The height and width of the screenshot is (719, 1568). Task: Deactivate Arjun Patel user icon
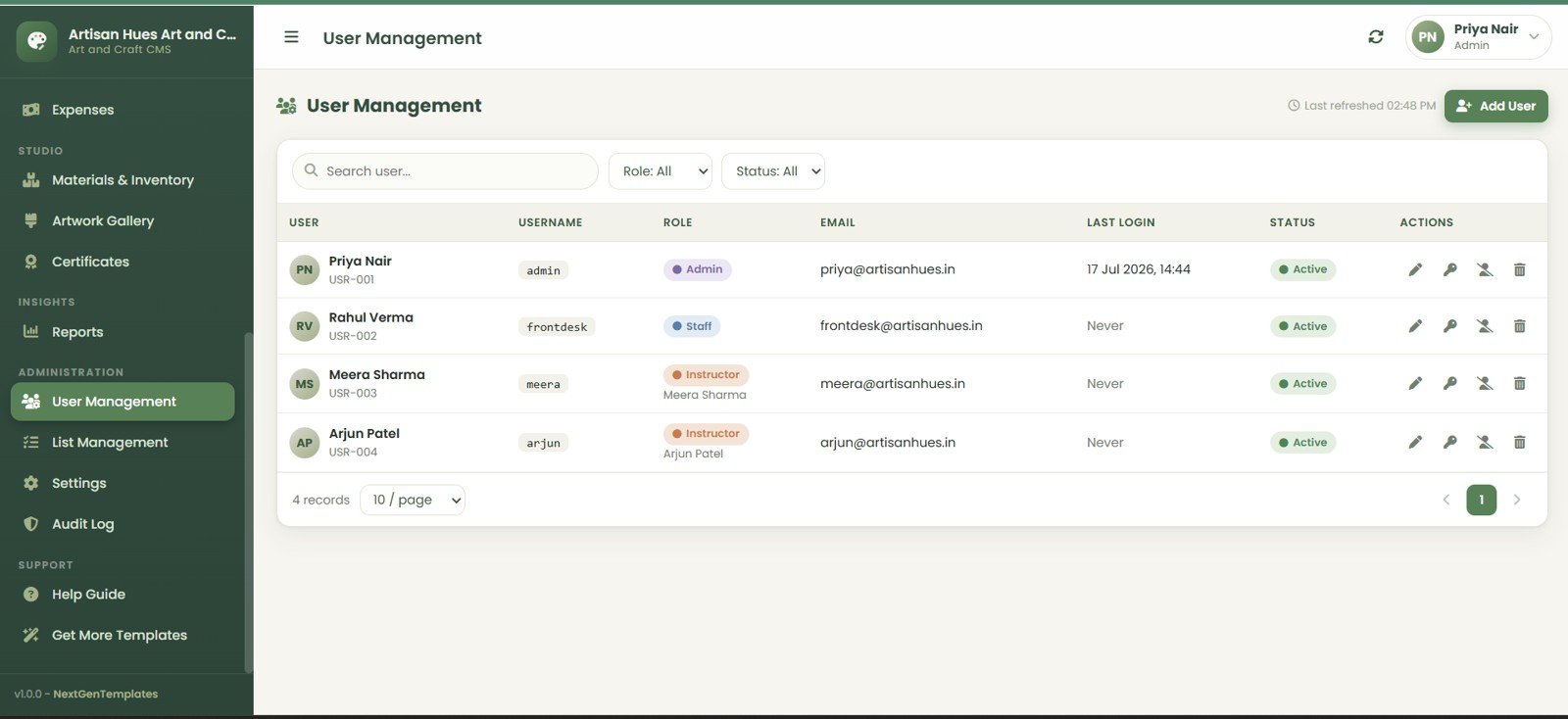coord(1485,443)
